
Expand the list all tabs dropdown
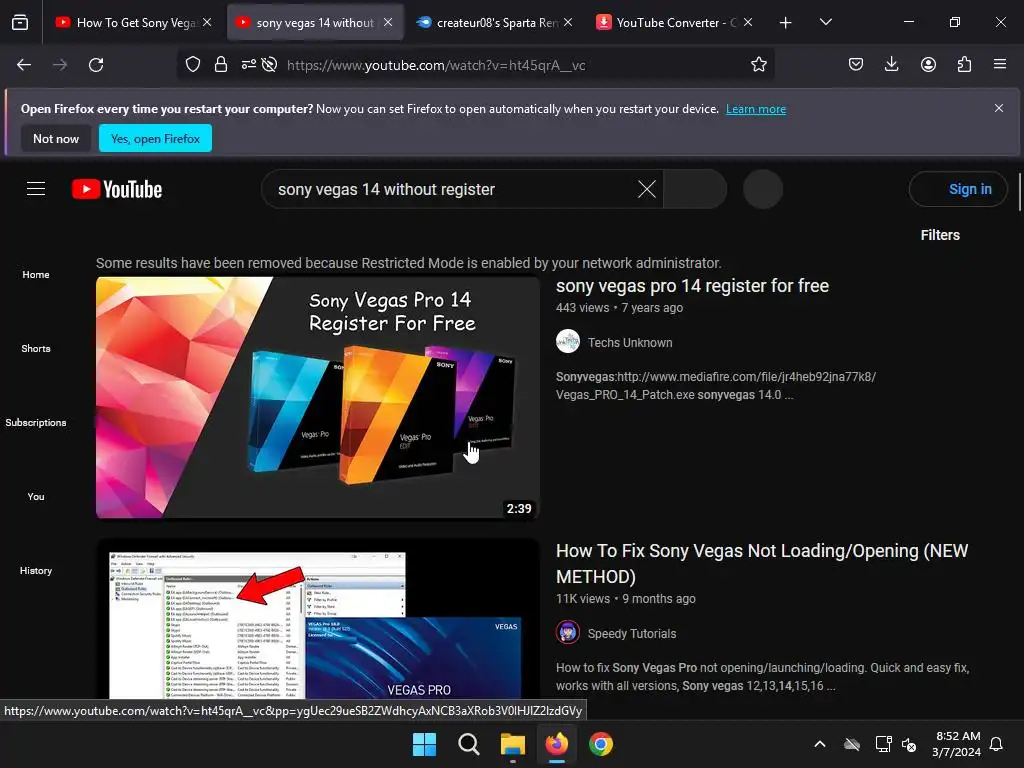(x=825, y=22)
